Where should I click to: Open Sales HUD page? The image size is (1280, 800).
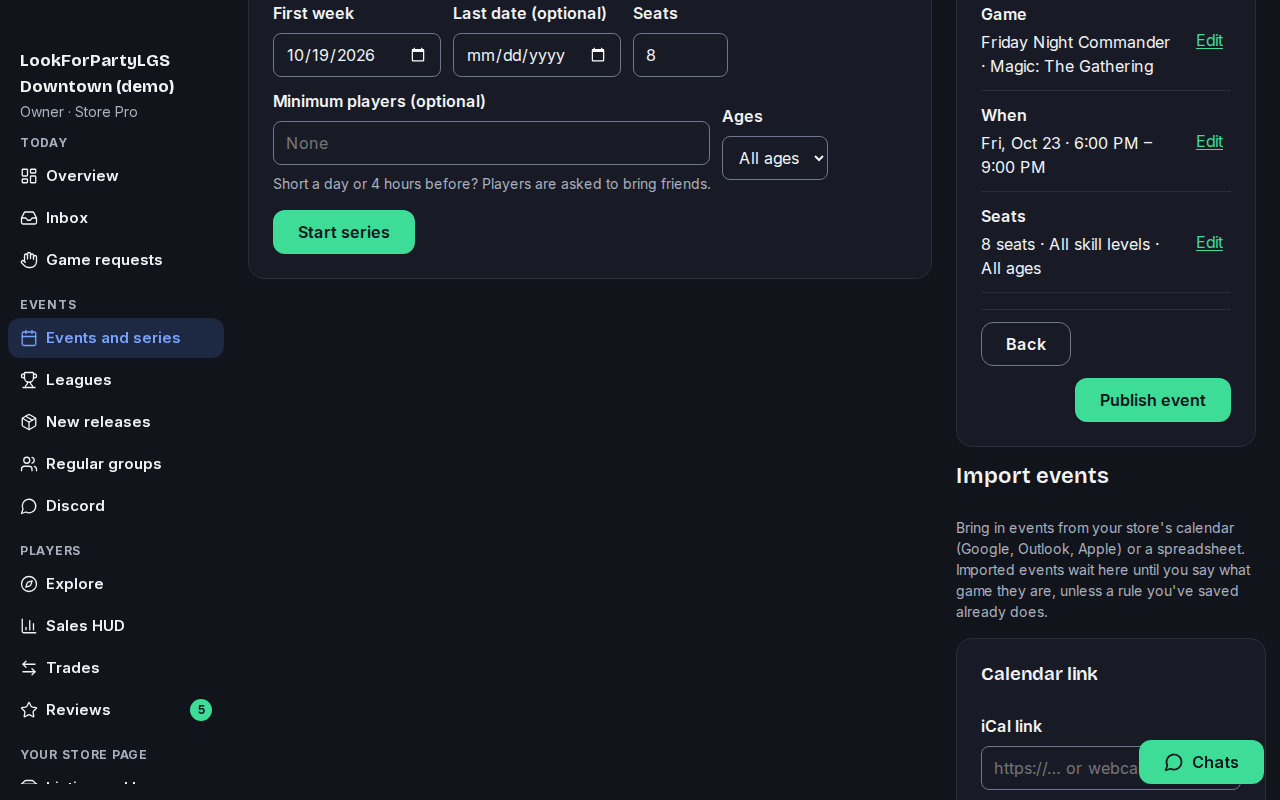click(x=116, y=626)
